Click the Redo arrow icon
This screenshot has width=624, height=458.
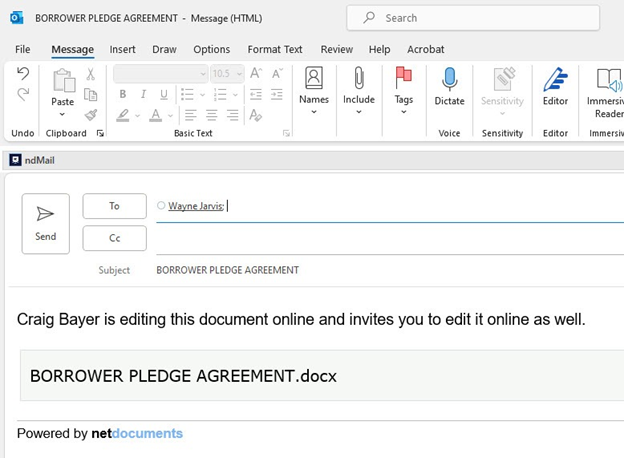(23, 94)
